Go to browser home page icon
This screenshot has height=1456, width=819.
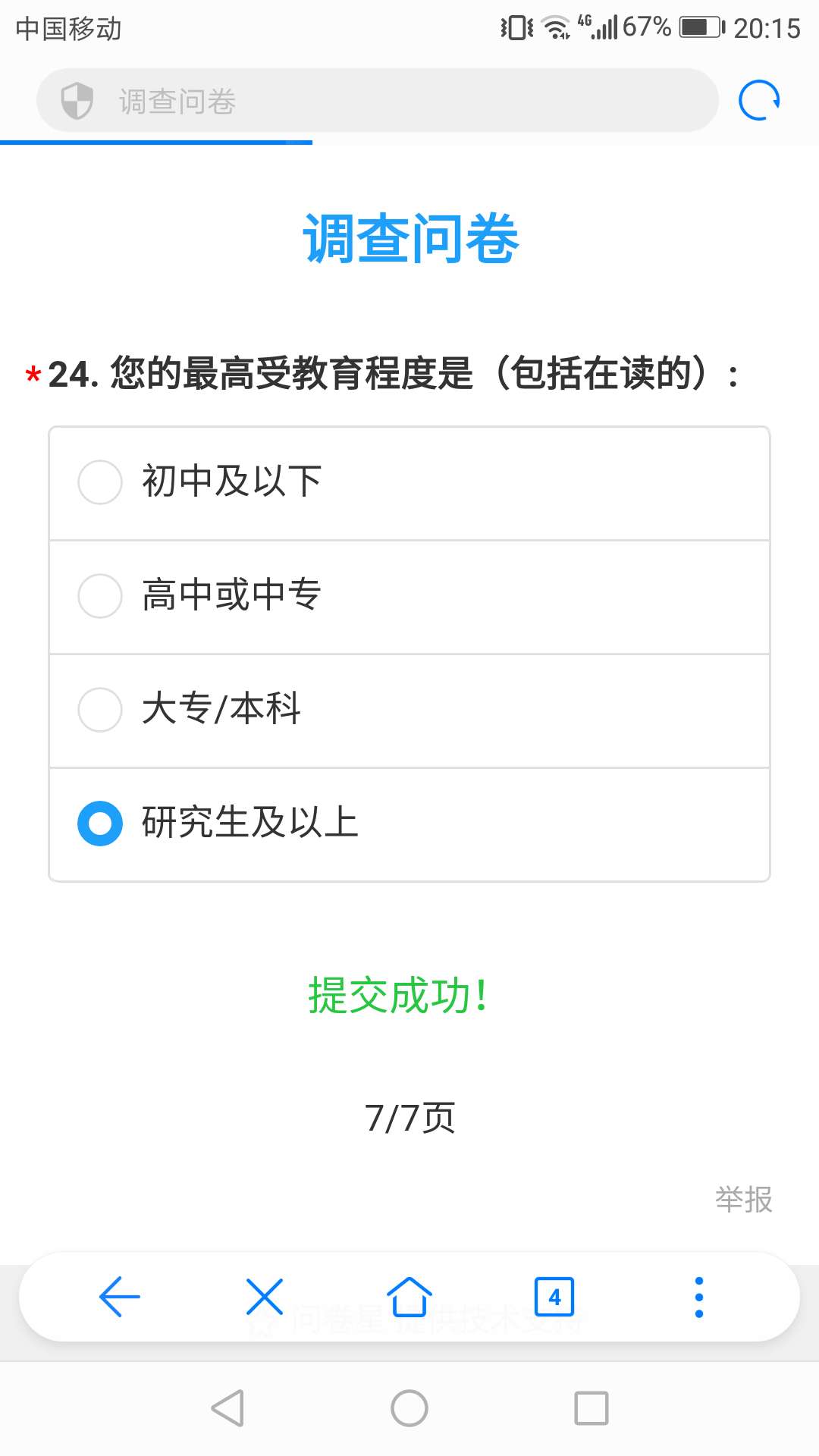[409, 1297]
